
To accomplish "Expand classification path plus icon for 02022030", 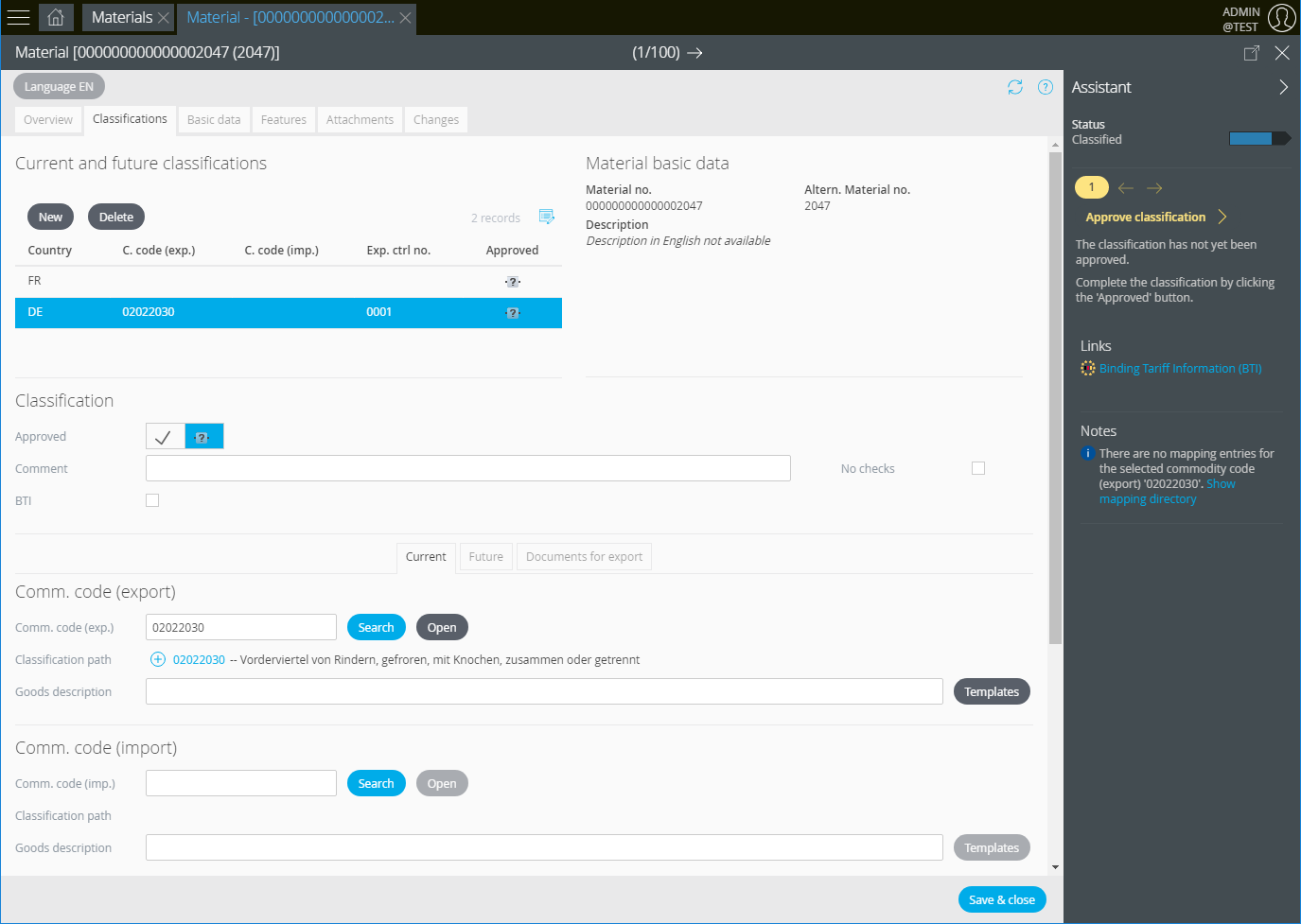I will 158,660.
